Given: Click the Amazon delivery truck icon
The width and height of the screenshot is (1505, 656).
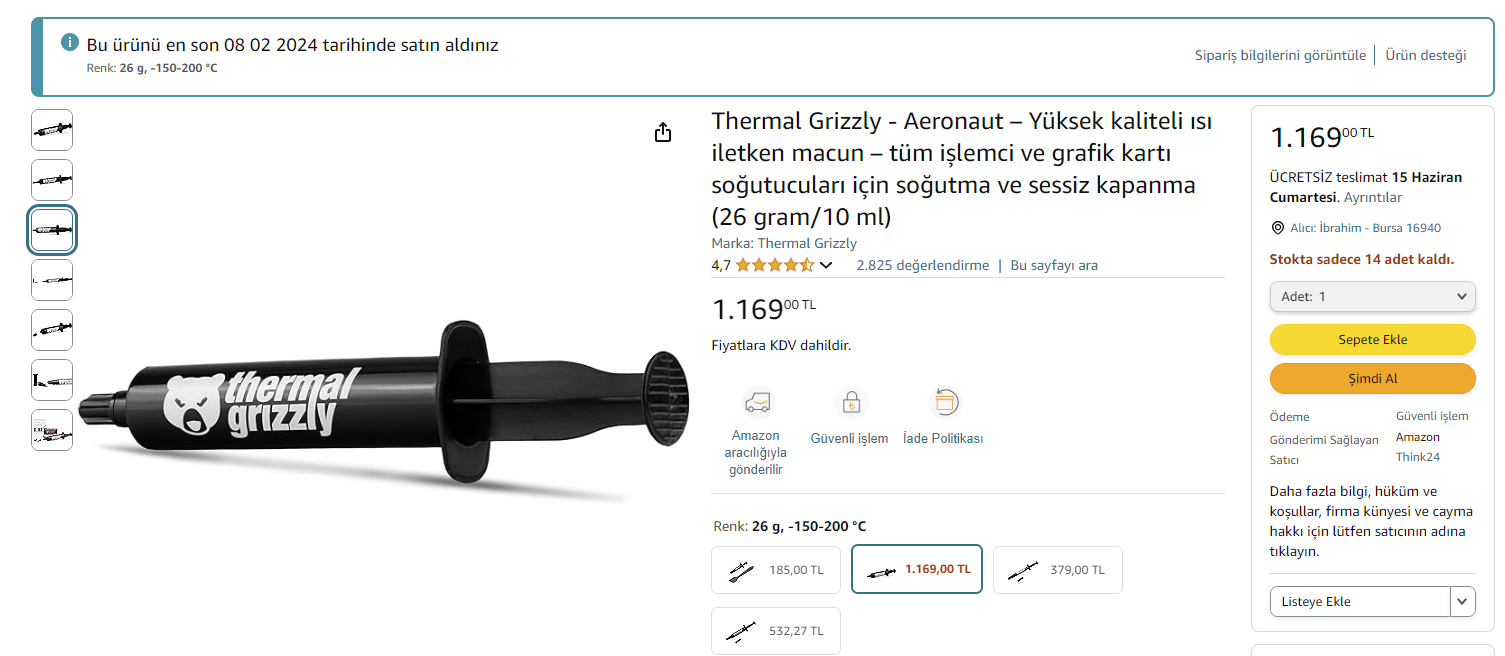Looking at the screenshot, I should pyautogui.click(x=756, y=403).
